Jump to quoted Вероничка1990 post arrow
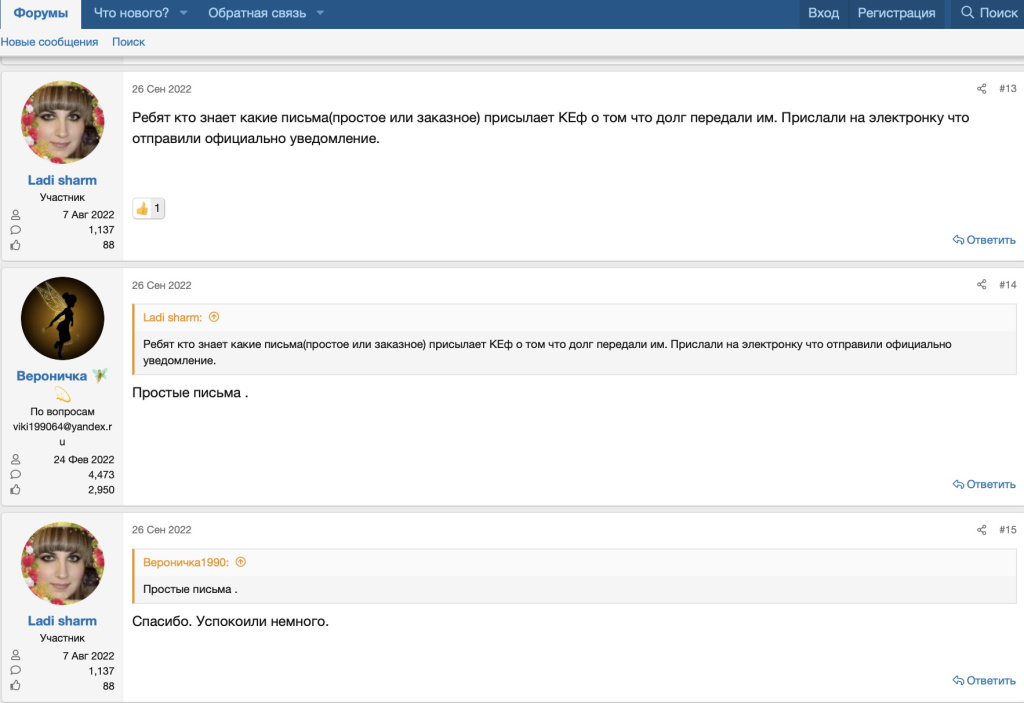This screenshot has width=1024, height=703. (240, 562)
